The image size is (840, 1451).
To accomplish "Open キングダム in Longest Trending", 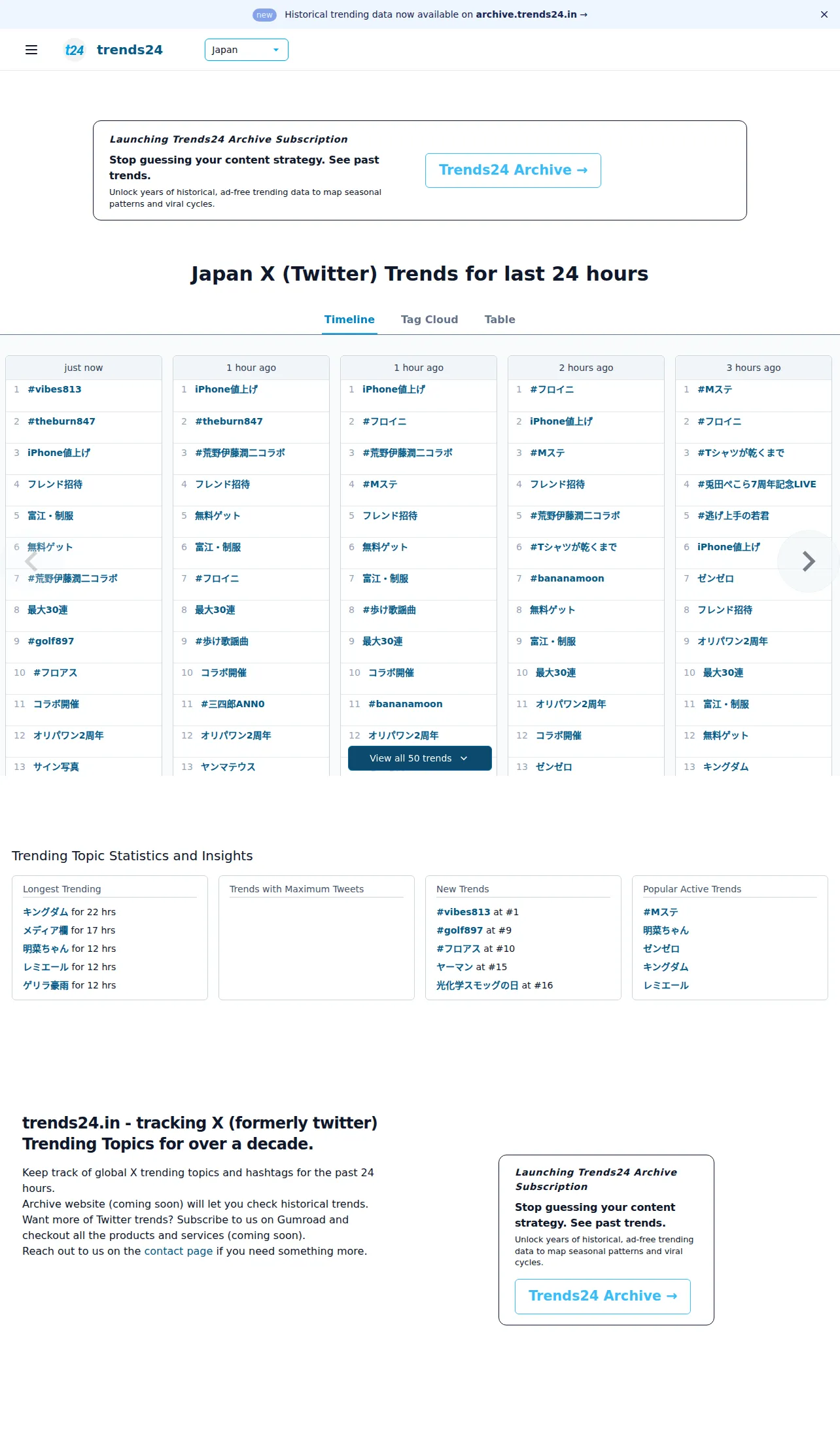I will tap(46, 912).
